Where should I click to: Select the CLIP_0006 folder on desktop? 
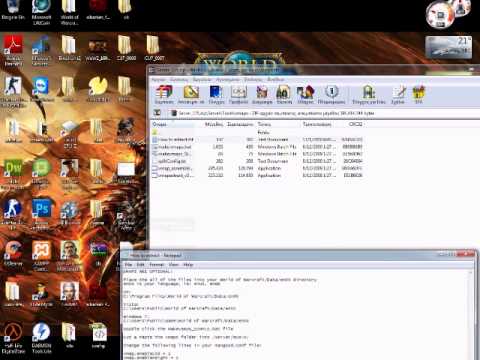pyautogui.click(x=126, y=48)
